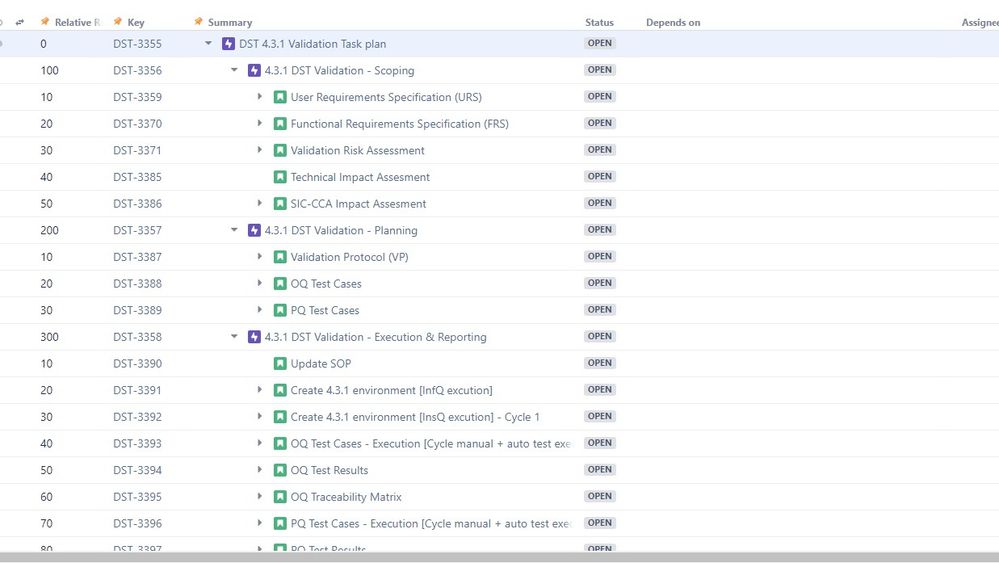The width and height of the screenshot is (999, 563).
Task: Click the horizontal scrollbar along the bottom
Action: (x=500, y=557)
